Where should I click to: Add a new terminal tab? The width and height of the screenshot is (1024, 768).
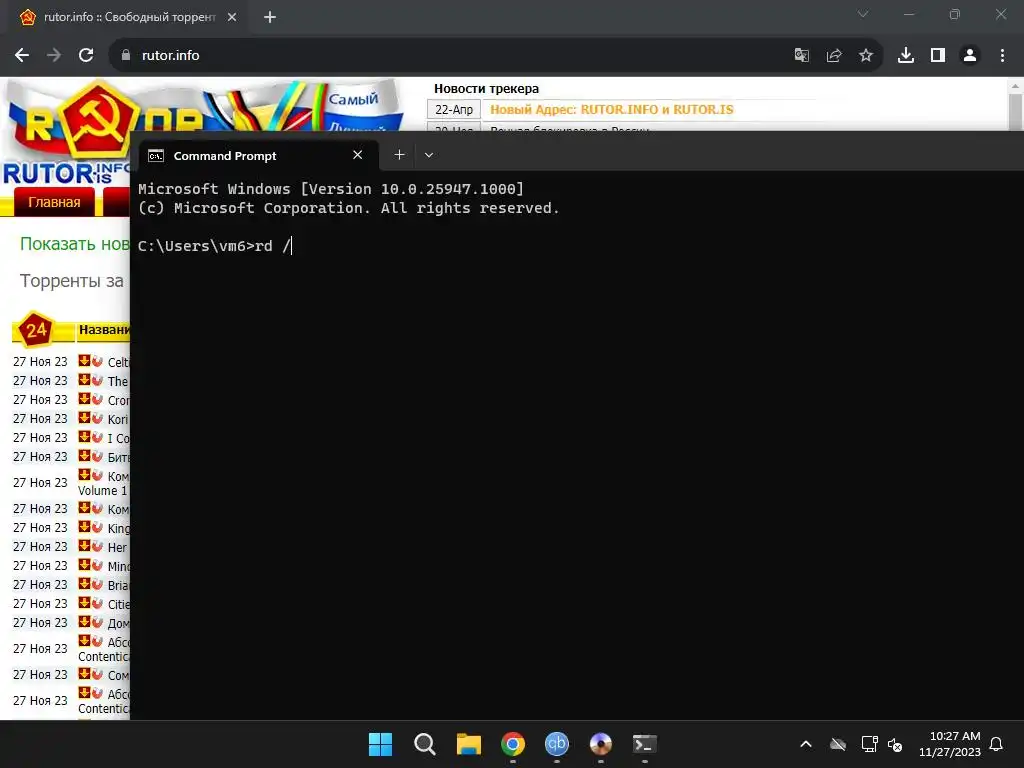point(399,155)
